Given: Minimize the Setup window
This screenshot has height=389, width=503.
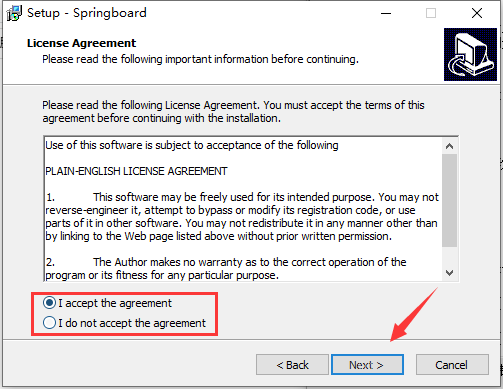Looking at the screenshot, I should point(386,13).
